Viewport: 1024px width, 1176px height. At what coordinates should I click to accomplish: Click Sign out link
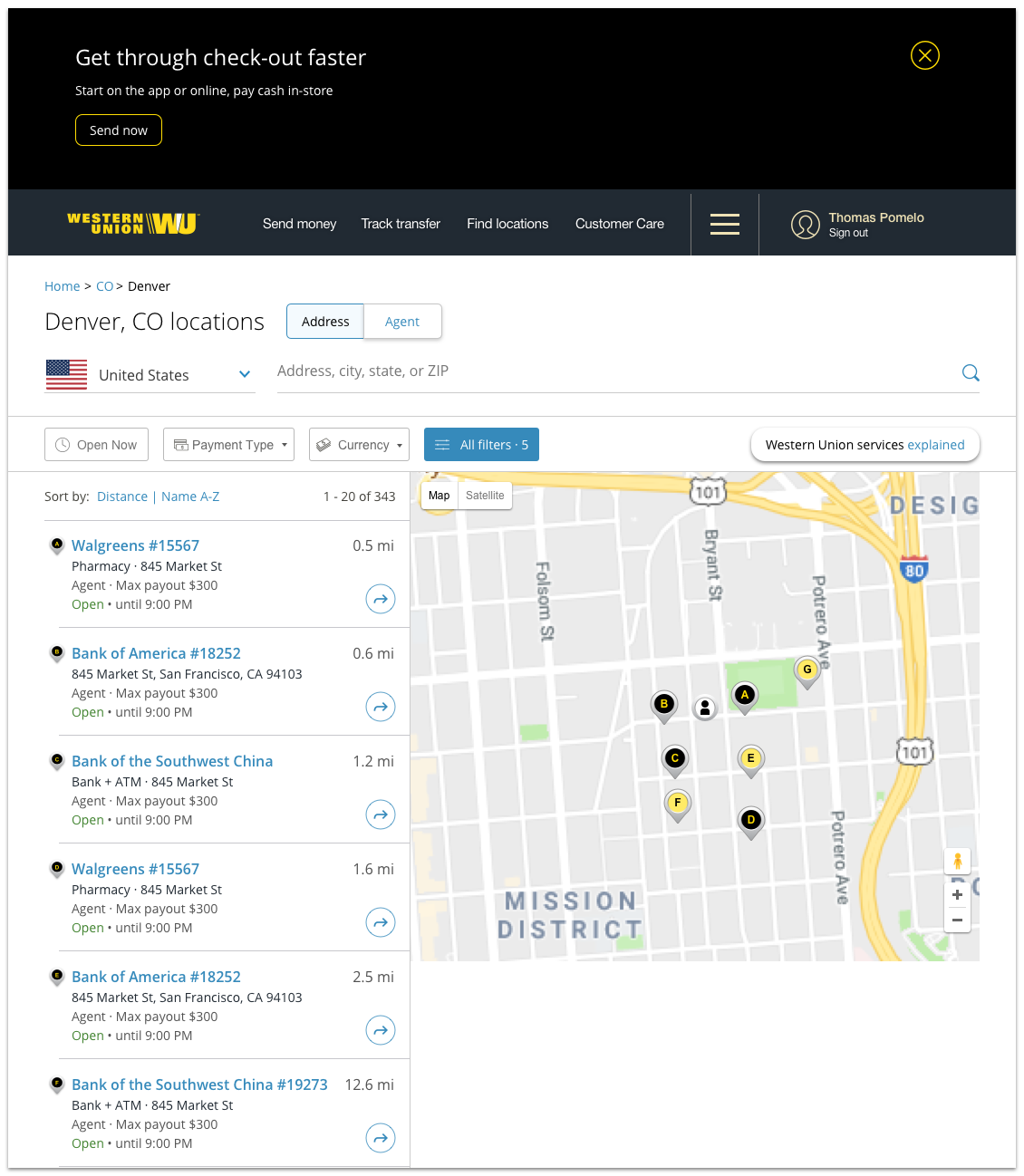coord(848,233)
